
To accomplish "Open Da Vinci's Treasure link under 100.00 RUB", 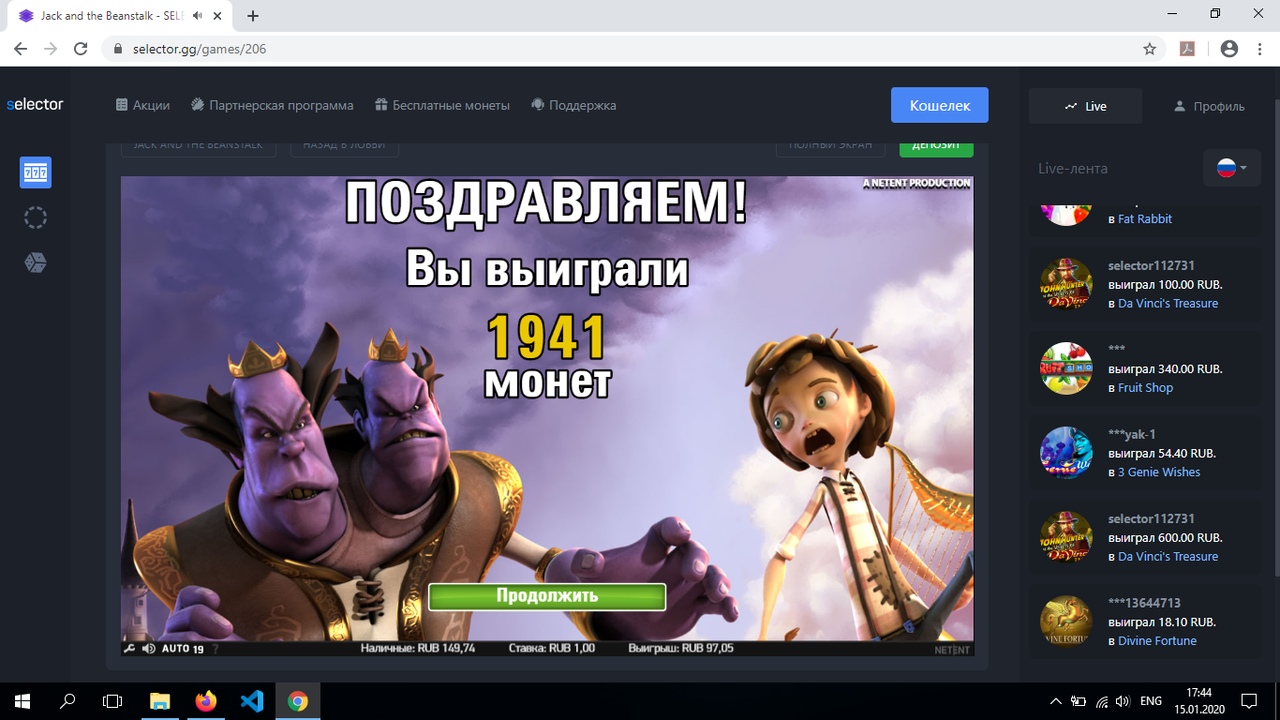I will (x=1168, y=303).
